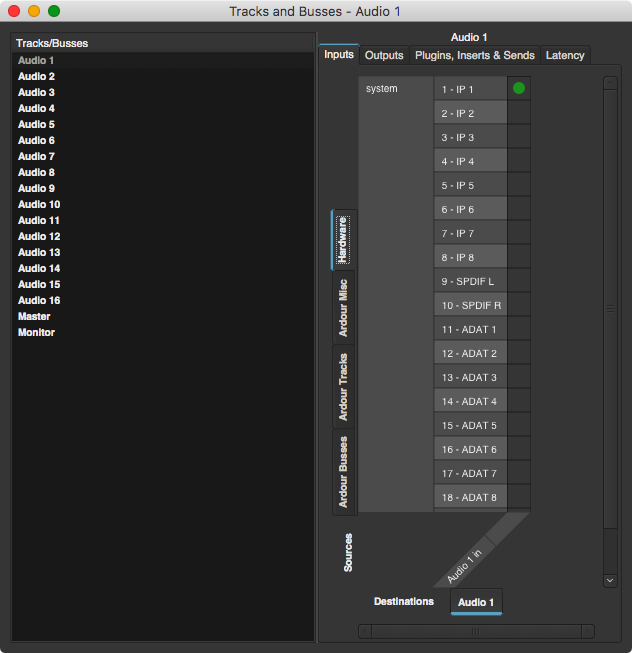Open the Ardour Tracks vertical tab
Viewport: 632px width, 653px height.
[343, 386]
